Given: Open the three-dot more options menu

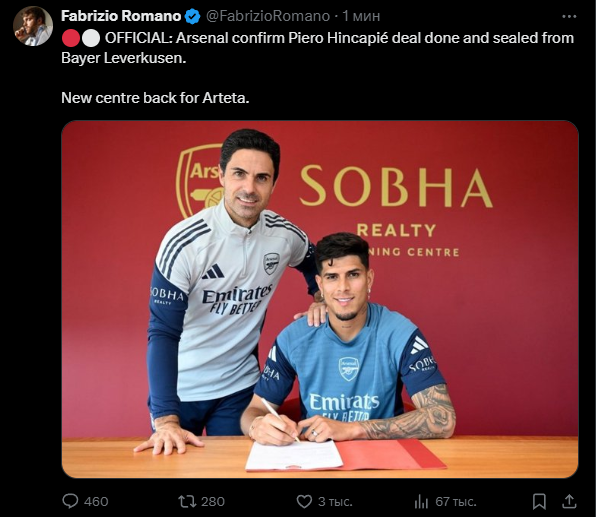Looking at the screenshot, I should point(569,16).
